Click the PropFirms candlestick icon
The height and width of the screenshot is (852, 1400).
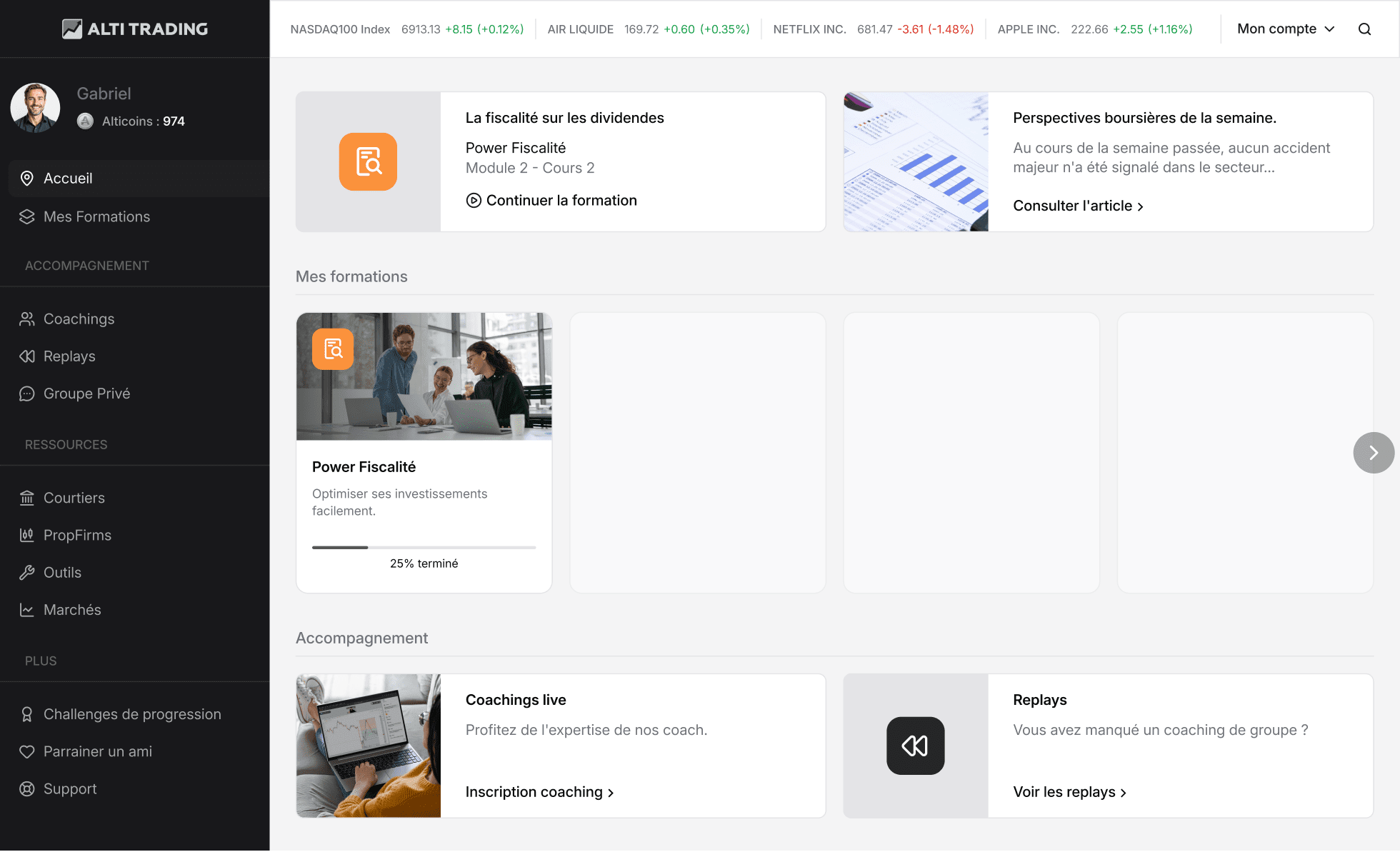point(27,535)
